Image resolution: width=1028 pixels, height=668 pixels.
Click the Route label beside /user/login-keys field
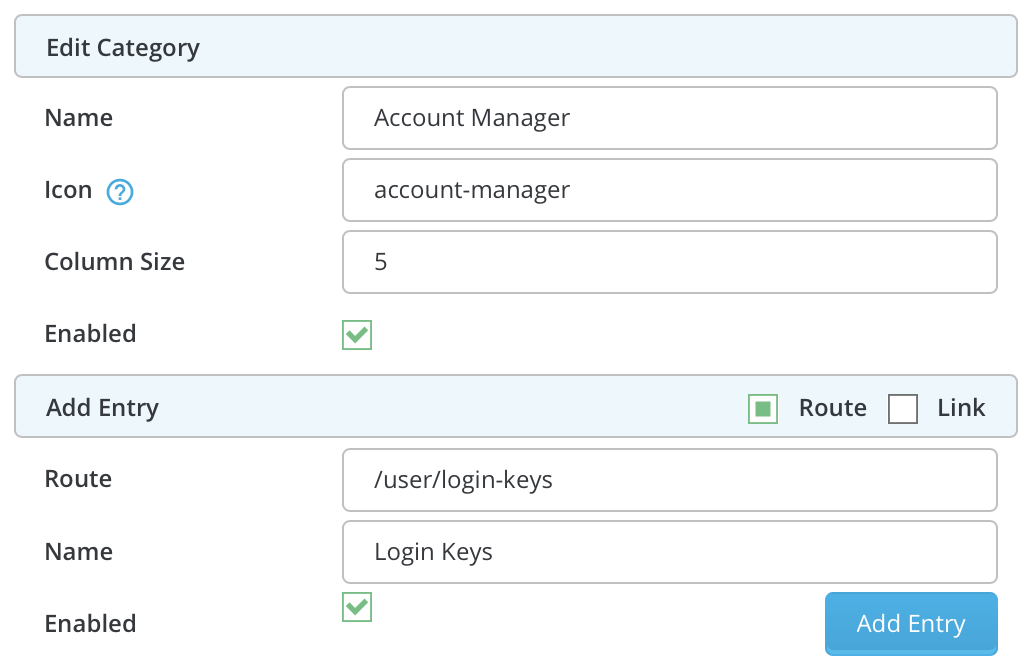tap(78, 480)
